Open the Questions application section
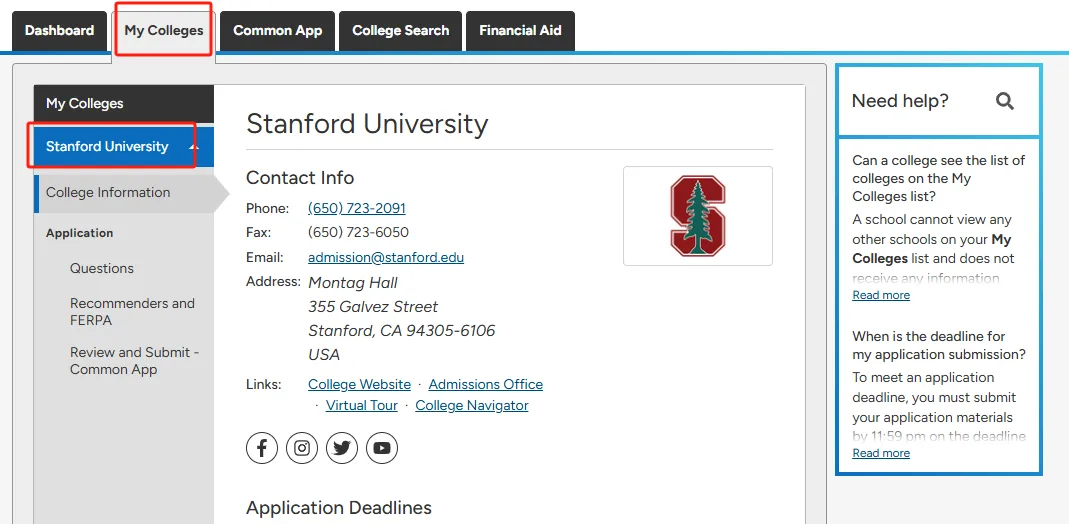The width and height of the screenshot is (1069, 524). [x=102, y=269]
